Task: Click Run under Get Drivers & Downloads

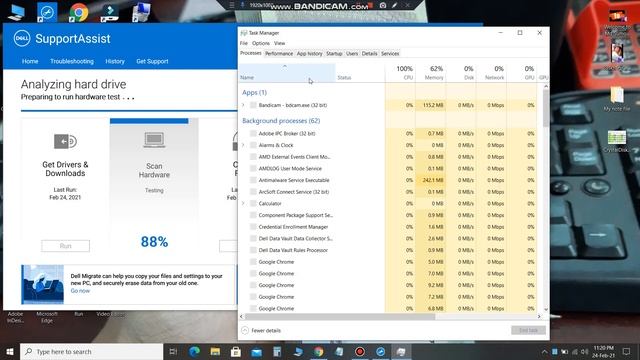Action: pos(65,246)
